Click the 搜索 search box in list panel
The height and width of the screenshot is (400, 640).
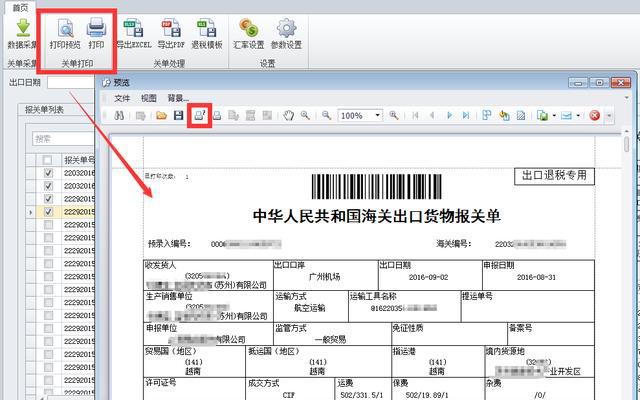(x=63, y=139)
